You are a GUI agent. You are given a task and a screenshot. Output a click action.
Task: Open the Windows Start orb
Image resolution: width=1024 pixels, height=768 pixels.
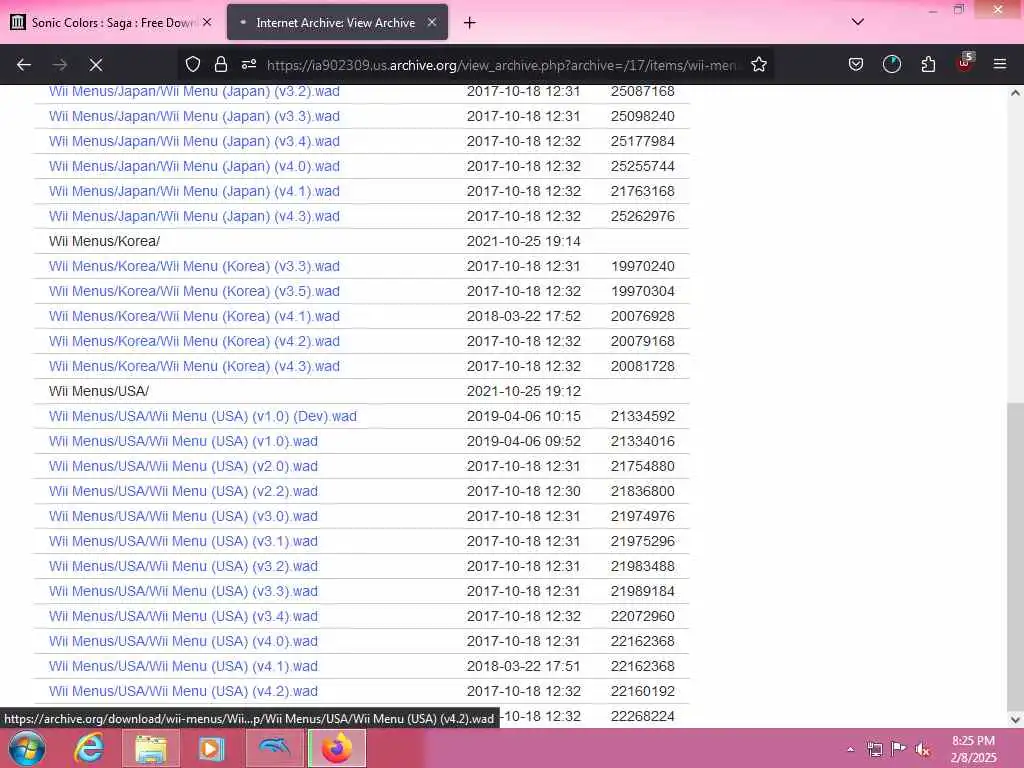click(x=27, y=748)
